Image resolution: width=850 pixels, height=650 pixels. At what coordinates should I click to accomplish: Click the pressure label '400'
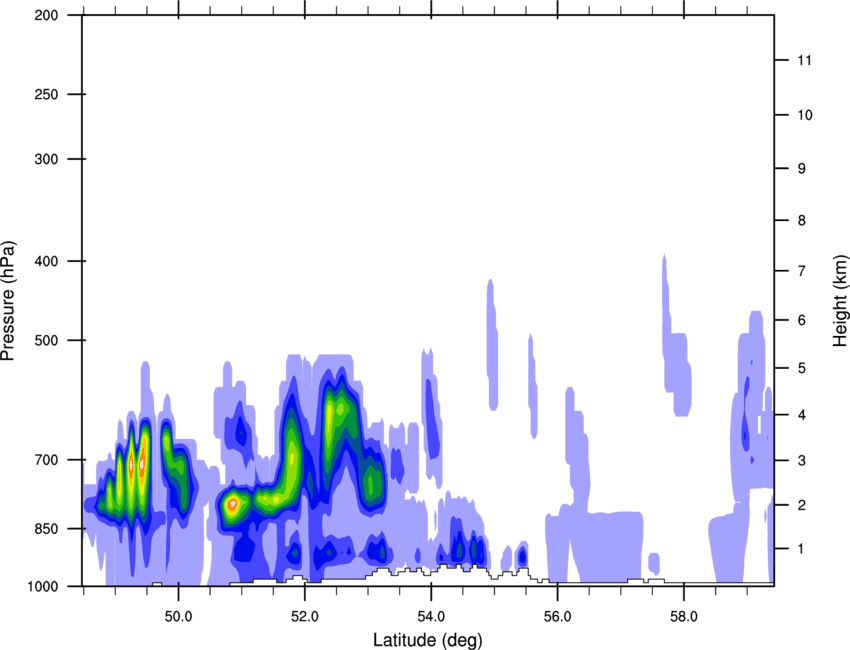[46, 261]
